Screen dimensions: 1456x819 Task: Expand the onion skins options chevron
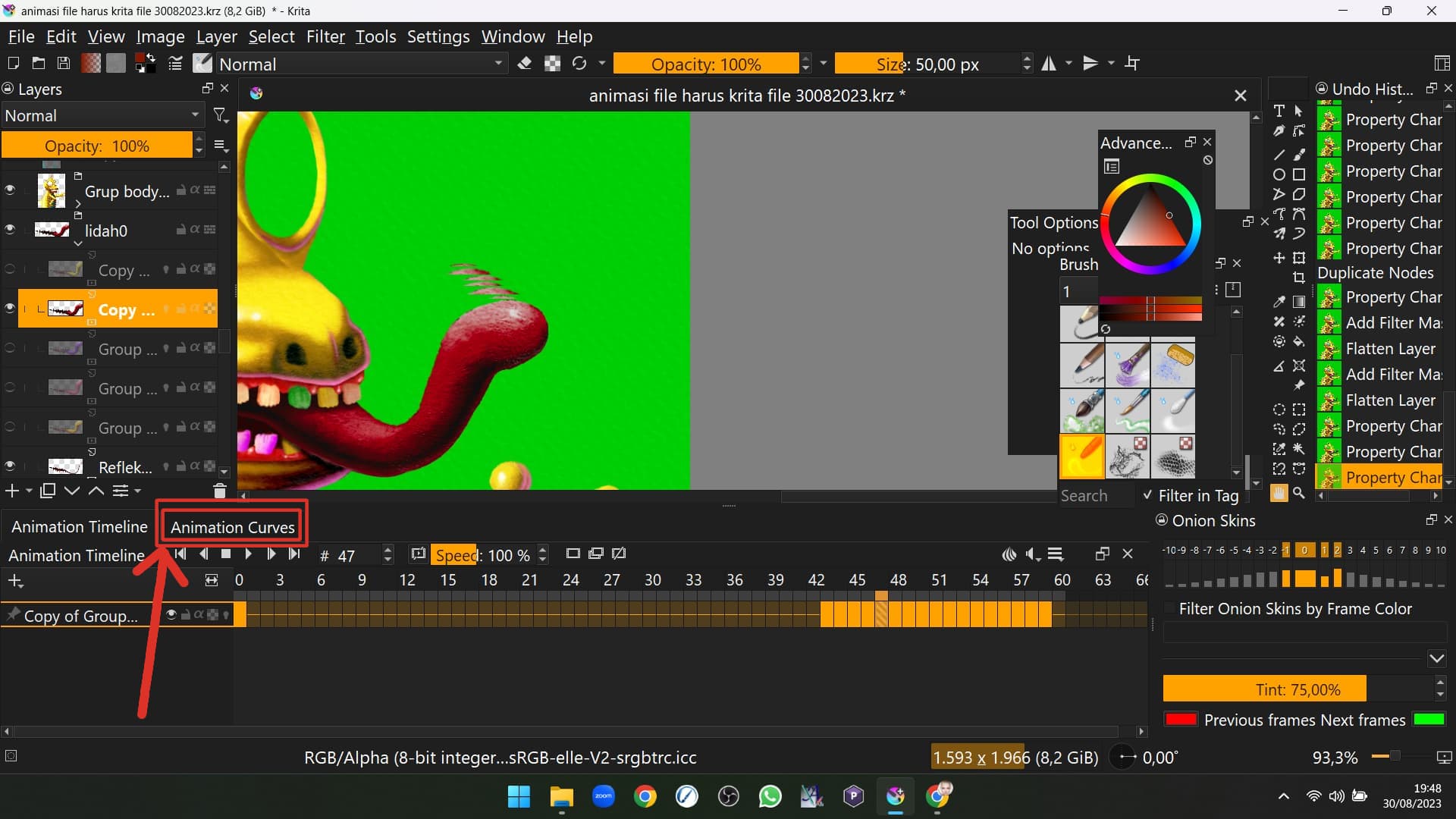pyautogui.click(x=1436, y=657)
